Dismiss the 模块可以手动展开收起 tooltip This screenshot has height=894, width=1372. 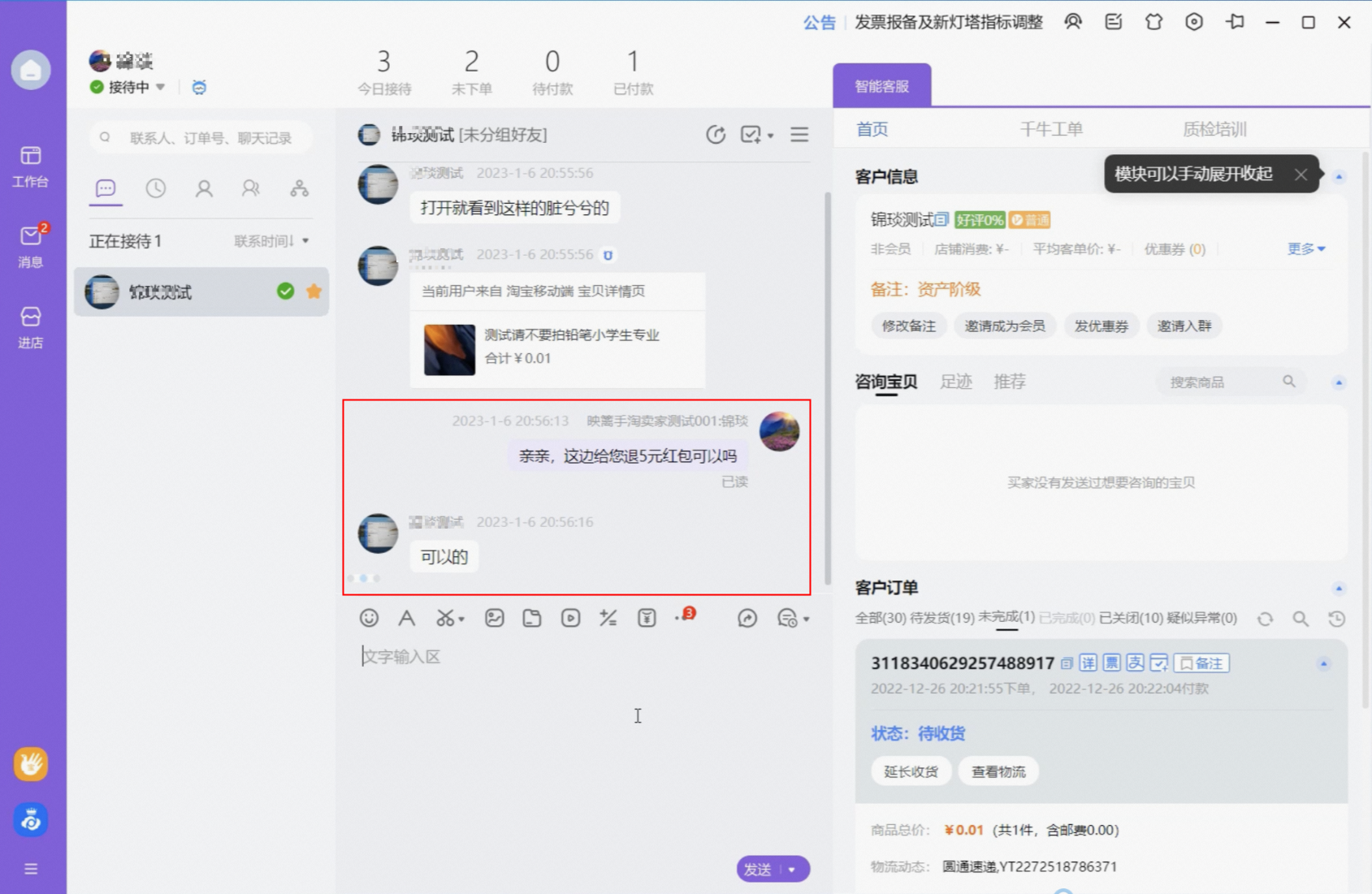click(x=1301, y=175)
